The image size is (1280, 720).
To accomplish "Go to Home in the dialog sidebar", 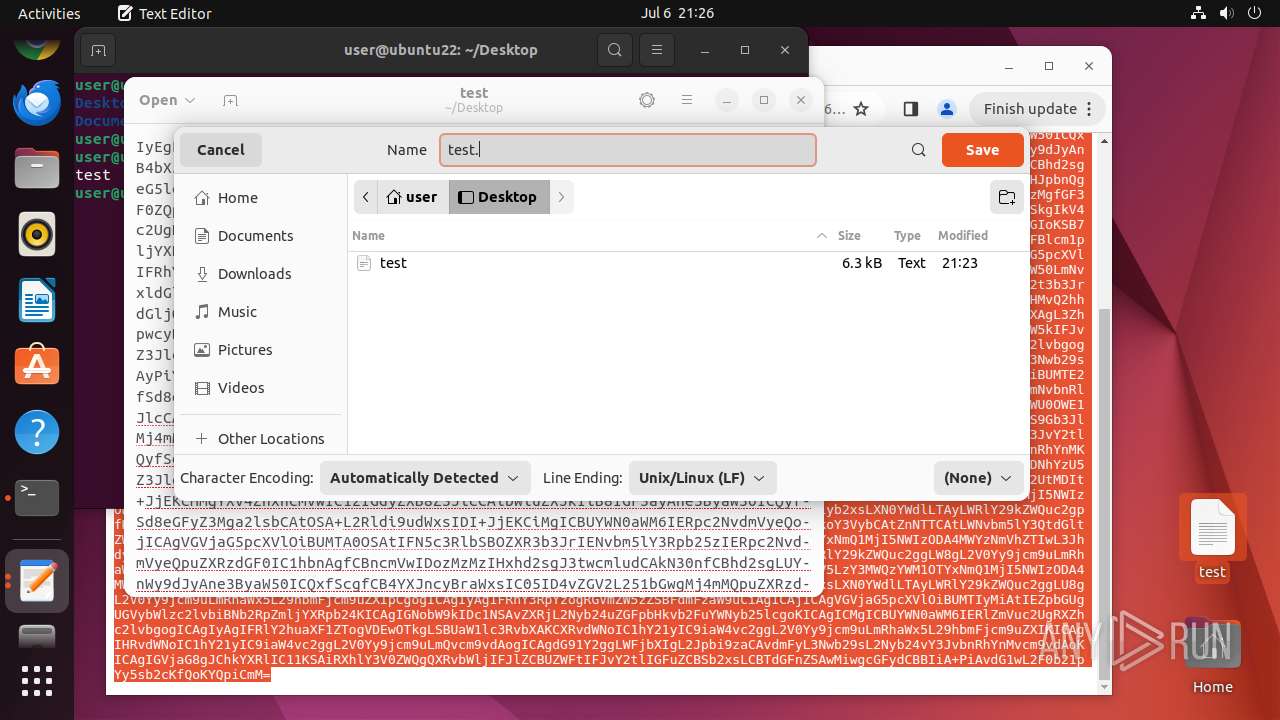I will pyautogui.click(x=259, y=198).
